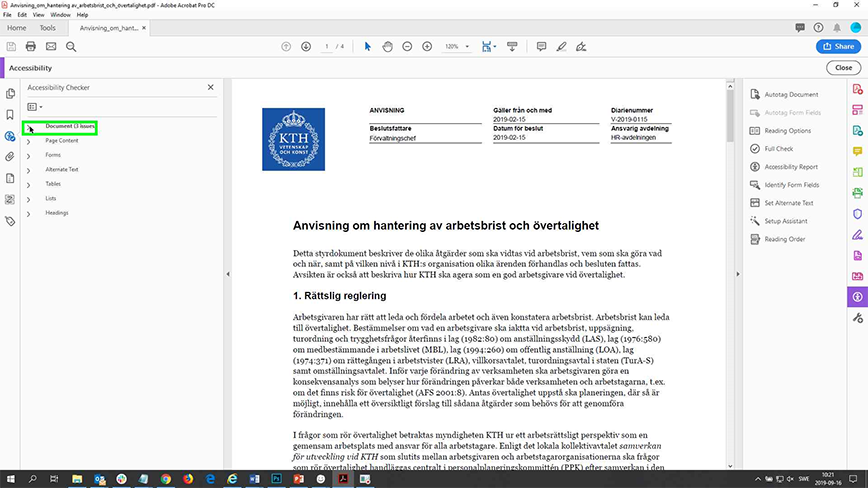The width and height of the screenshot is (868, 488).
Task: Open the Accessibility Checker panel icon
Action: (x=10, y=136)
